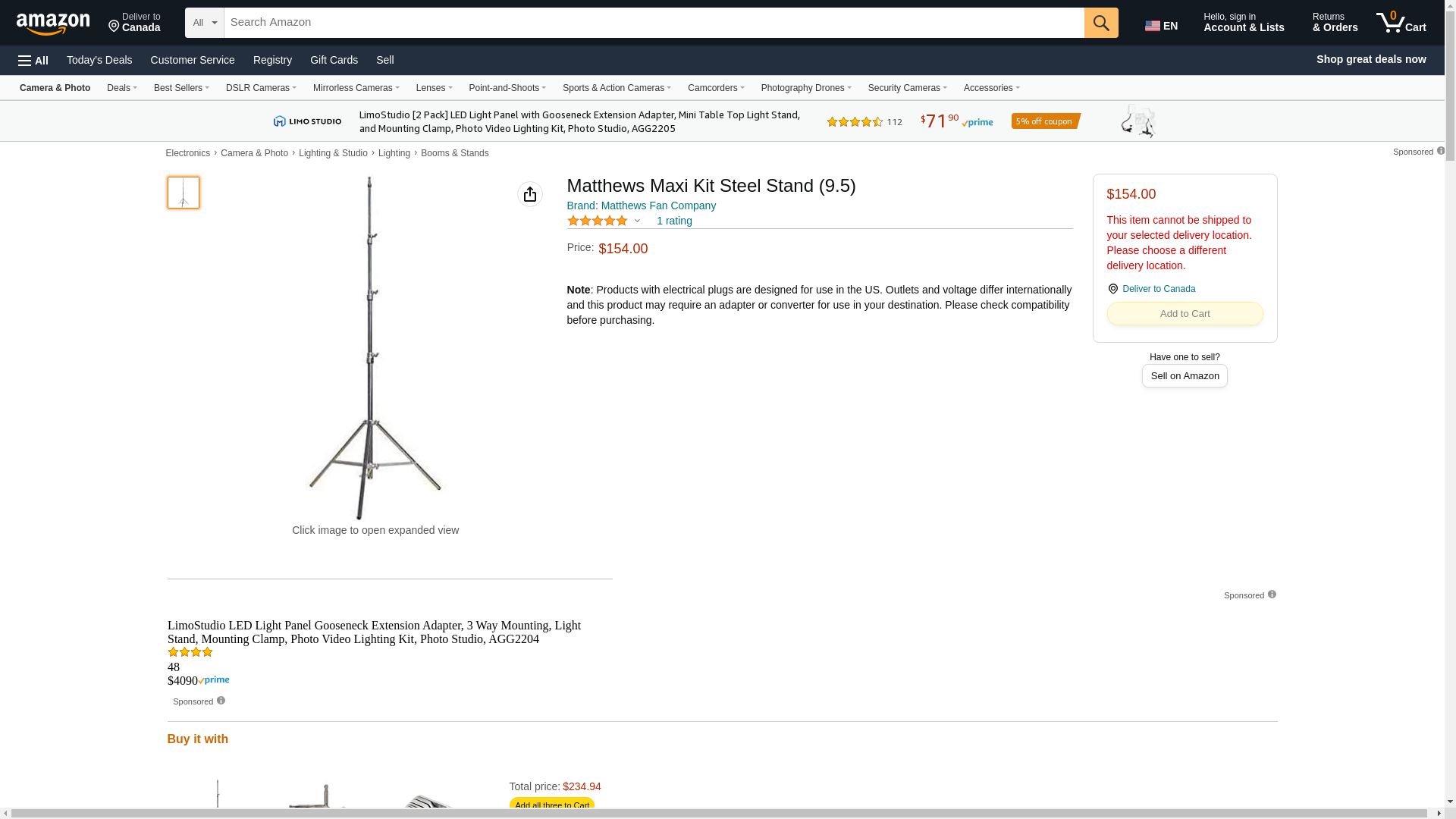This screenshot has height=819, width=1456.
Task: Open the Gift Cards nav item
Action: click(x=334, y=60)
